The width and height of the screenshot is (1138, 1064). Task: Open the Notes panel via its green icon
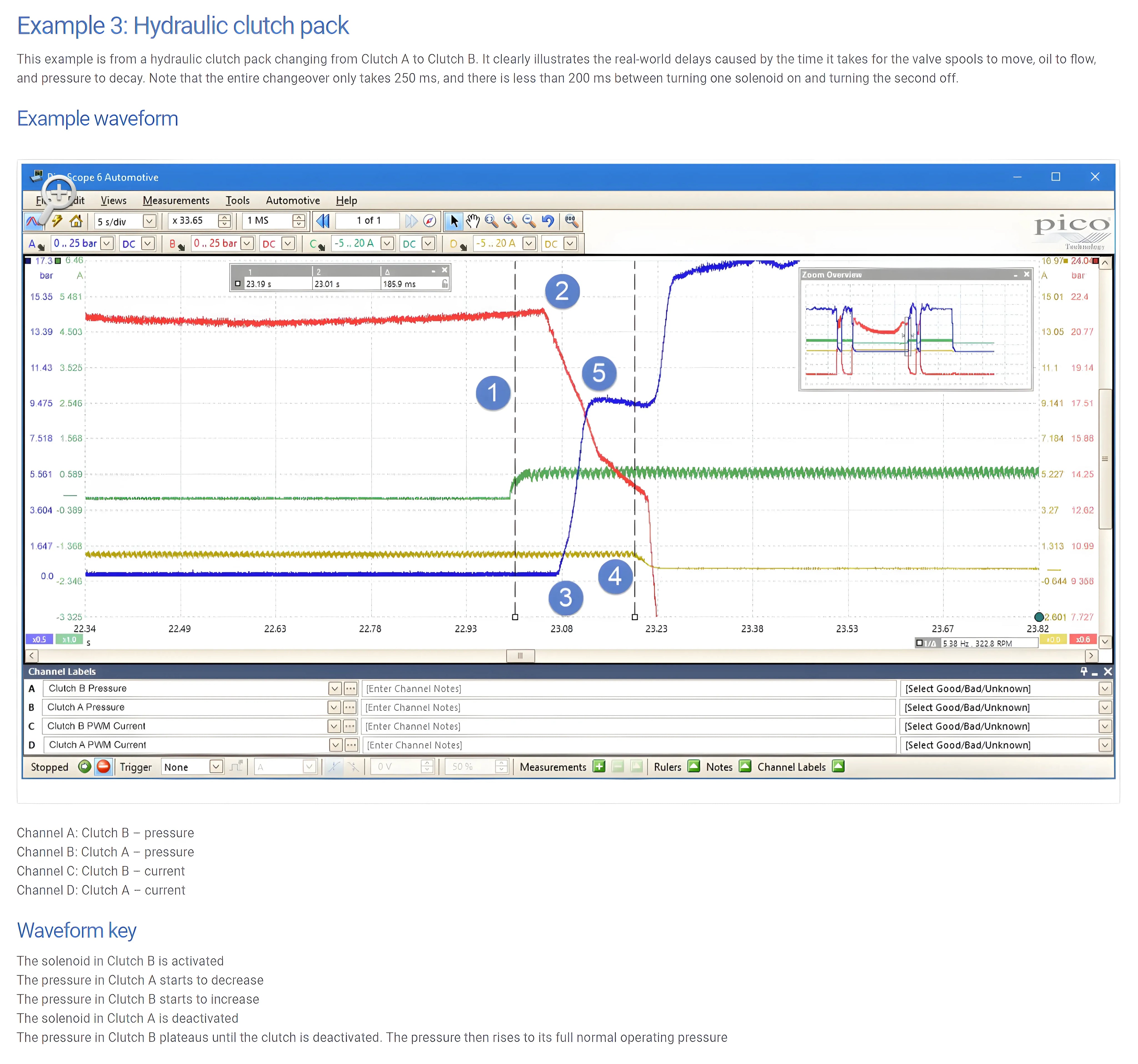click(x=745, y=766)
